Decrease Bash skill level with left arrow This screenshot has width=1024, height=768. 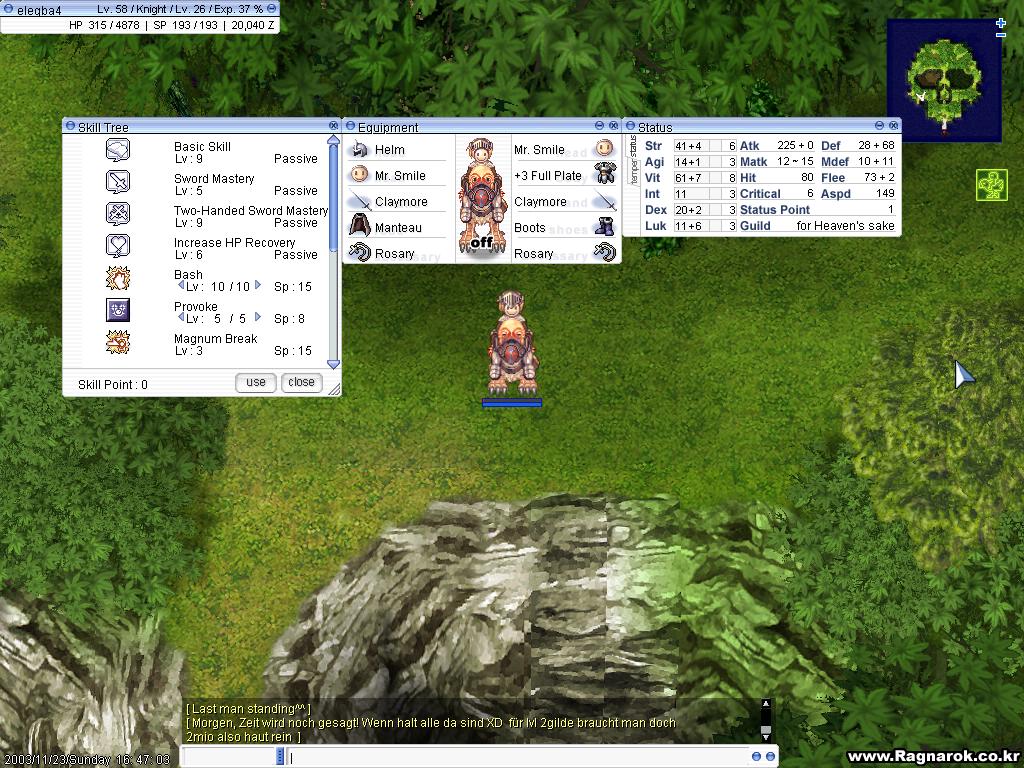coord(181,285)
